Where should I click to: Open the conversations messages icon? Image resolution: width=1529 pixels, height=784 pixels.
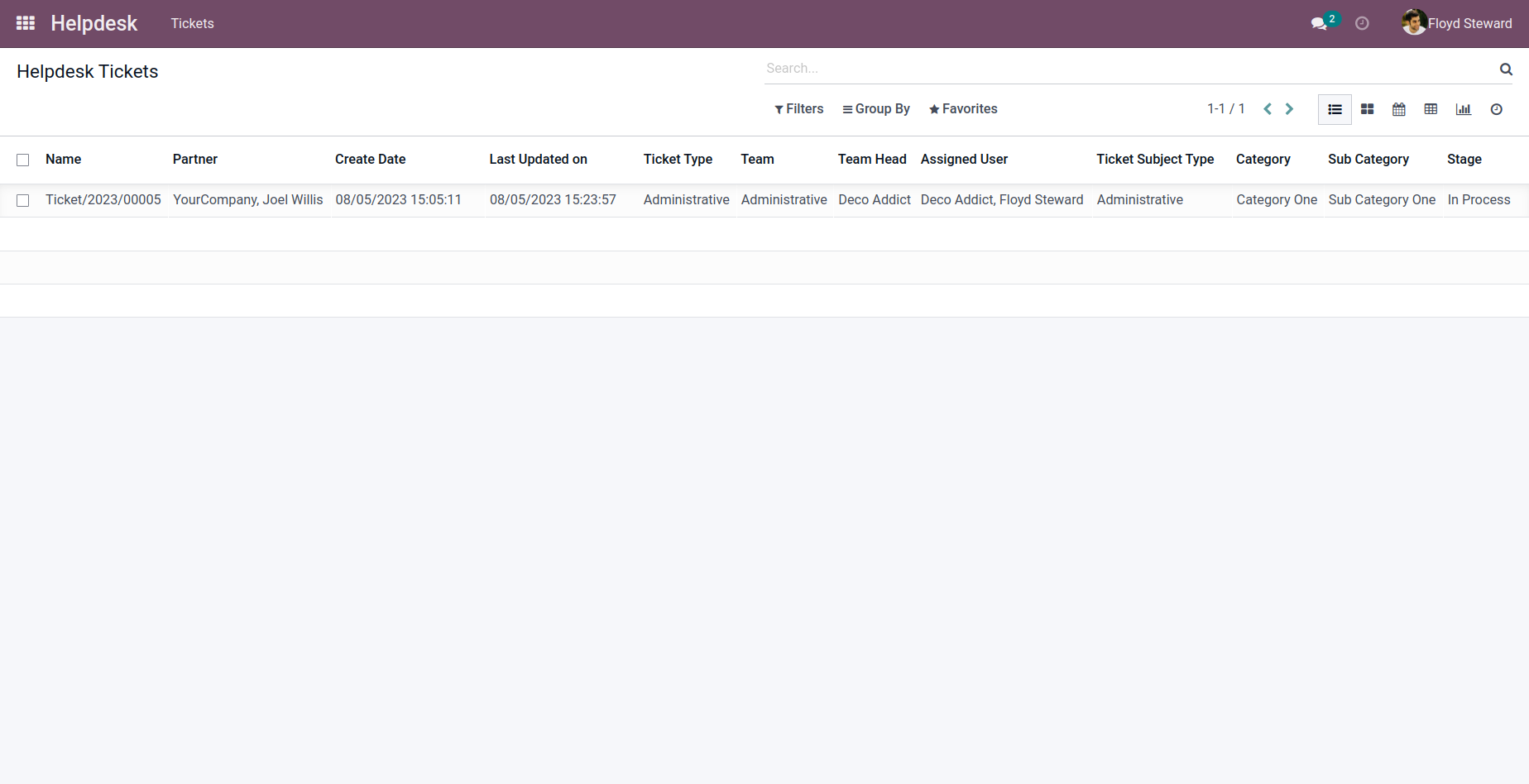tap(1319, 24)
